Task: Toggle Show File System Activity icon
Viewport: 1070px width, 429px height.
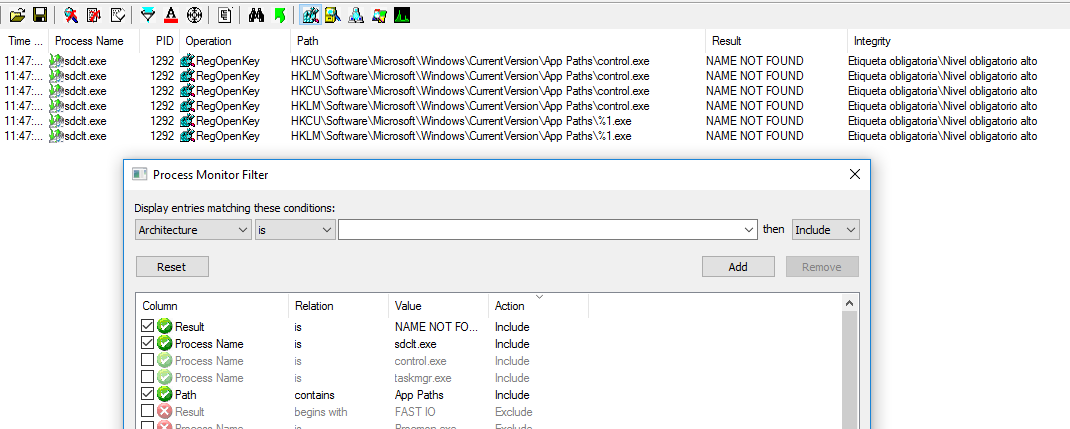Action: [x=333, y=14]
